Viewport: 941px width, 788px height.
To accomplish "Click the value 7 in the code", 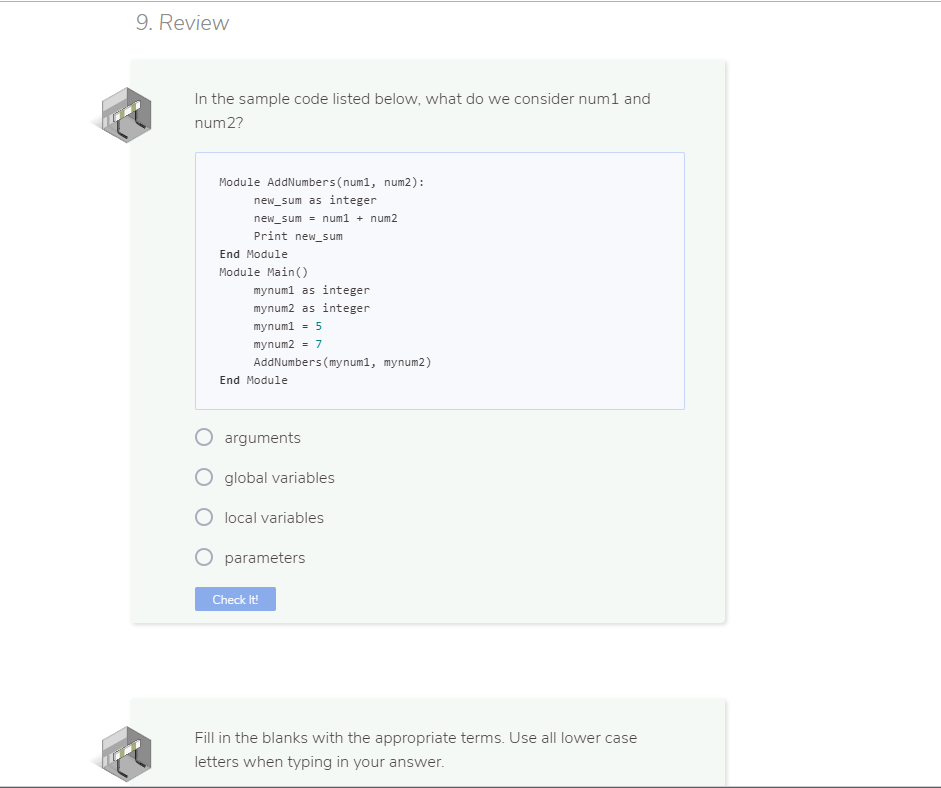I will point(318,344).
